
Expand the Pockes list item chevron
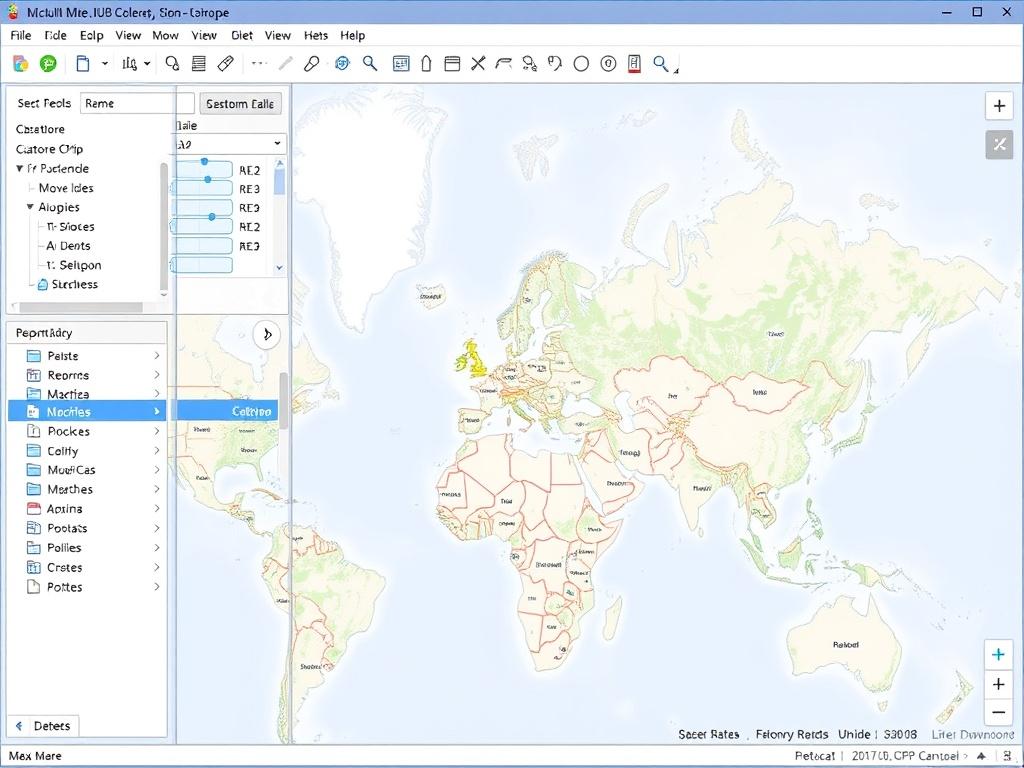[157, 432]
